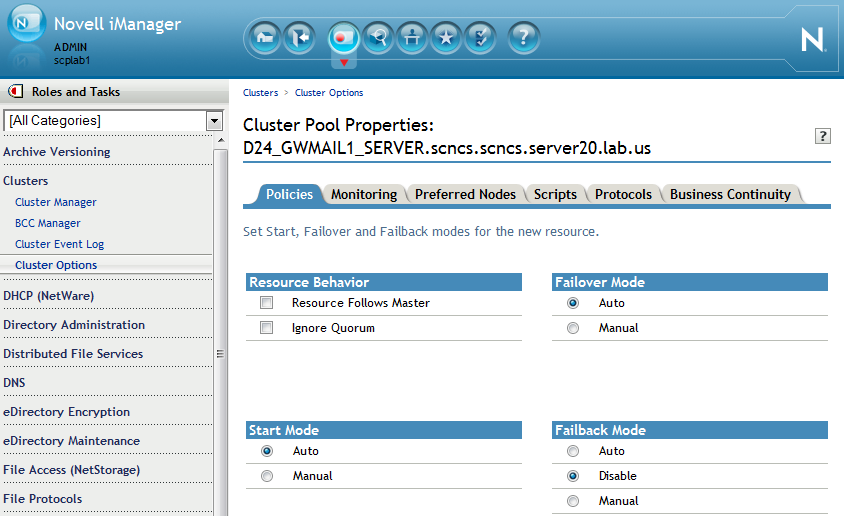Click sidebar scrollbar up arrow
This screenshot has width=844, height=516.
click(221, 140)
